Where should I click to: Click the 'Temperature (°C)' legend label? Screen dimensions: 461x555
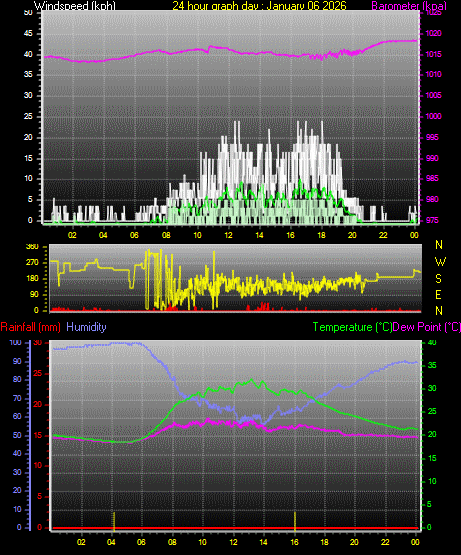(352, 327)
